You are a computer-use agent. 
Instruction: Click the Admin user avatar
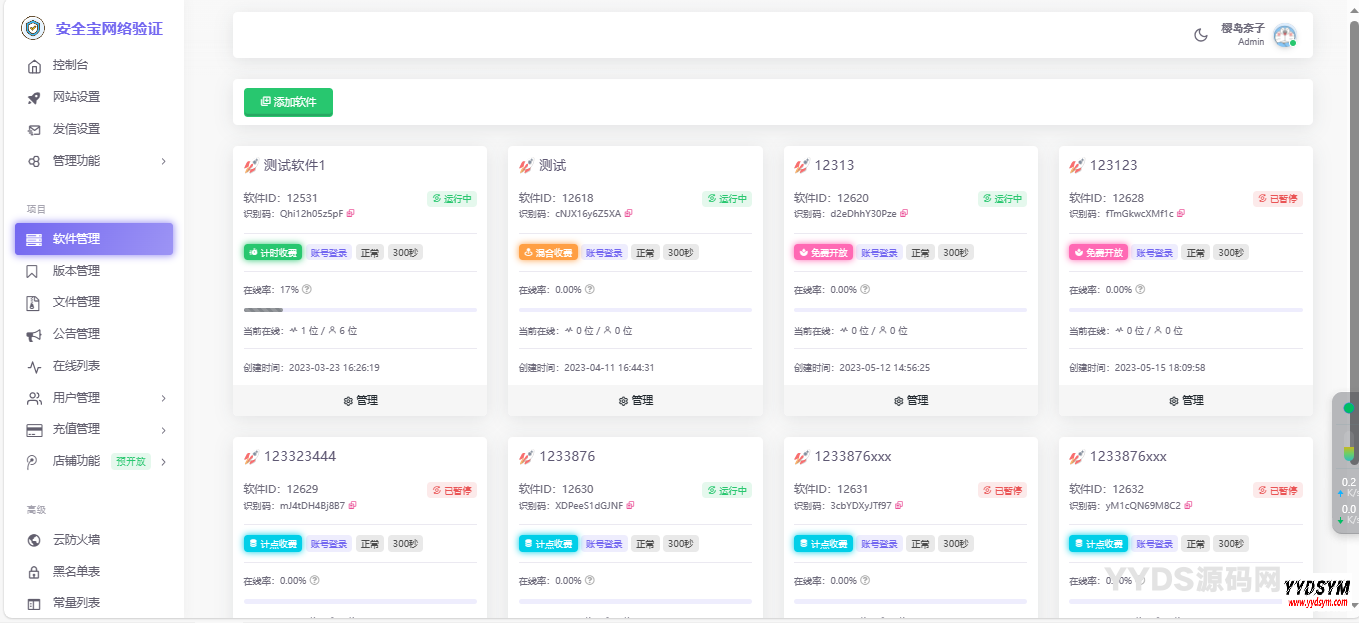pos(1284,36)
